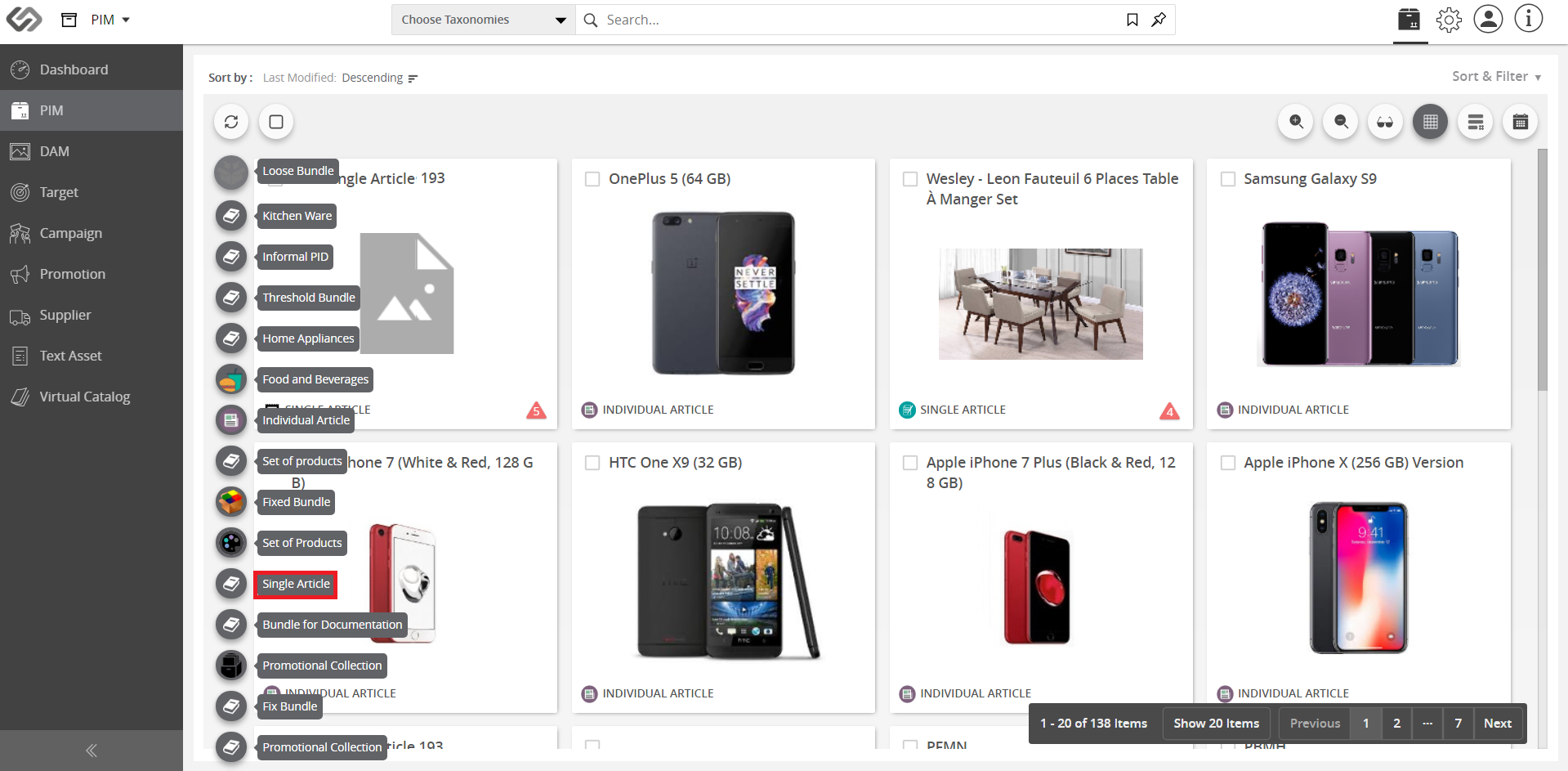Open Campaign in the sidebar
1568x771 pixels.
coord(92,233)
